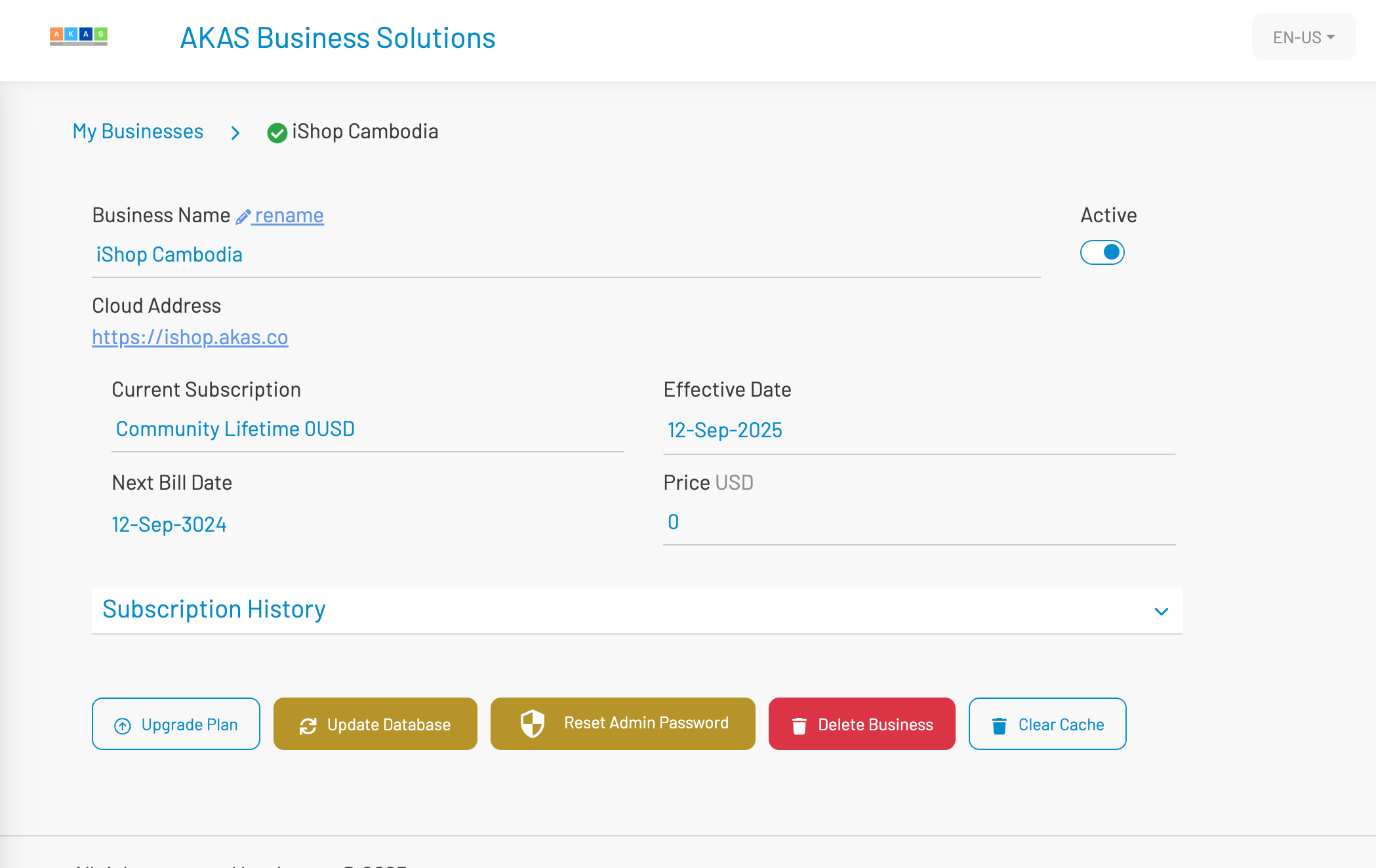Go to My Businesses breadcrumb

(138, 132)
